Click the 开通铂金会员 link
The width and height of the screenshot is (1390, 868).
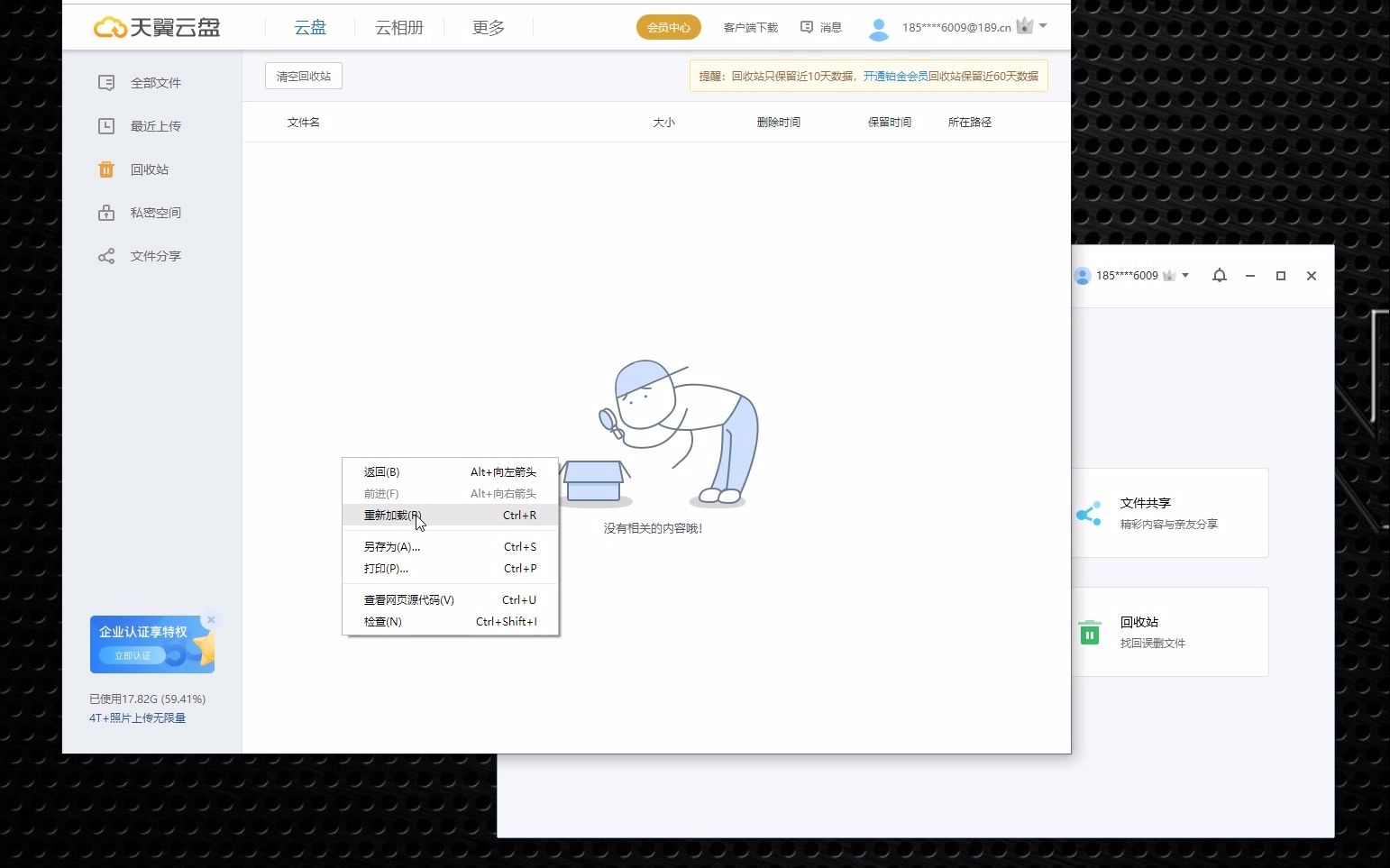896,77
